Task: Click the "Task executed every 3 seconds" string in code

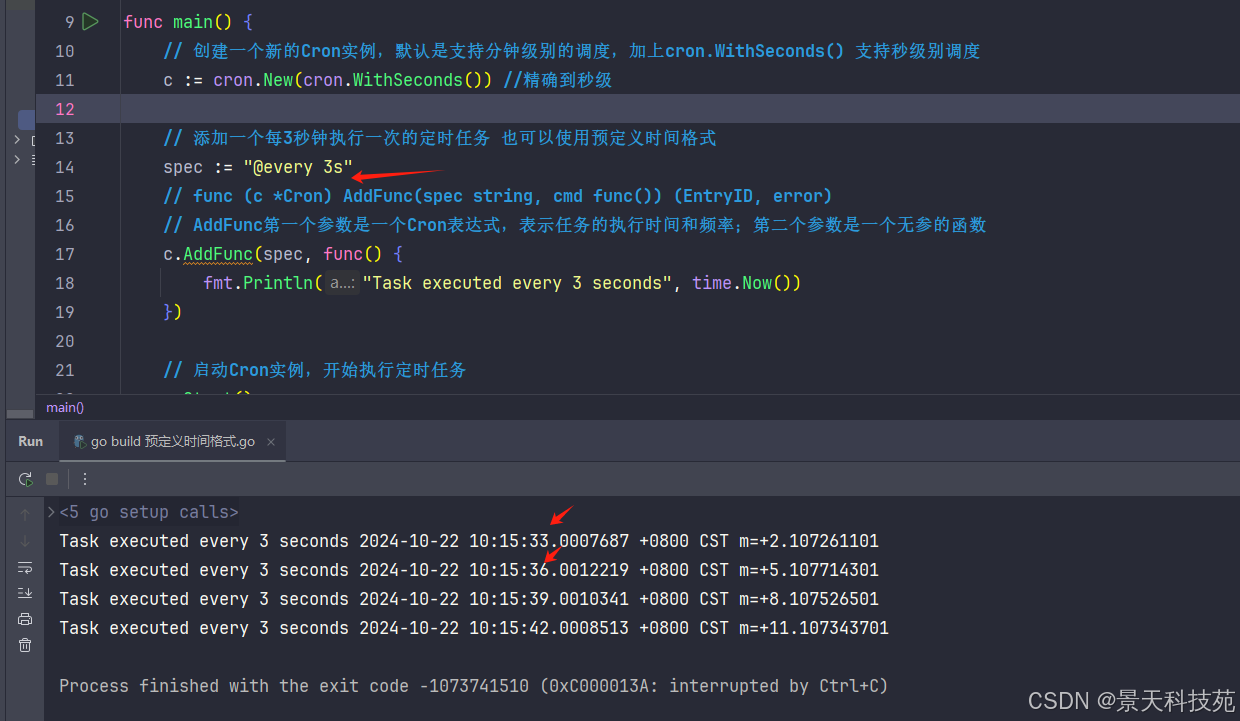Action: click(x=517, y=283)
